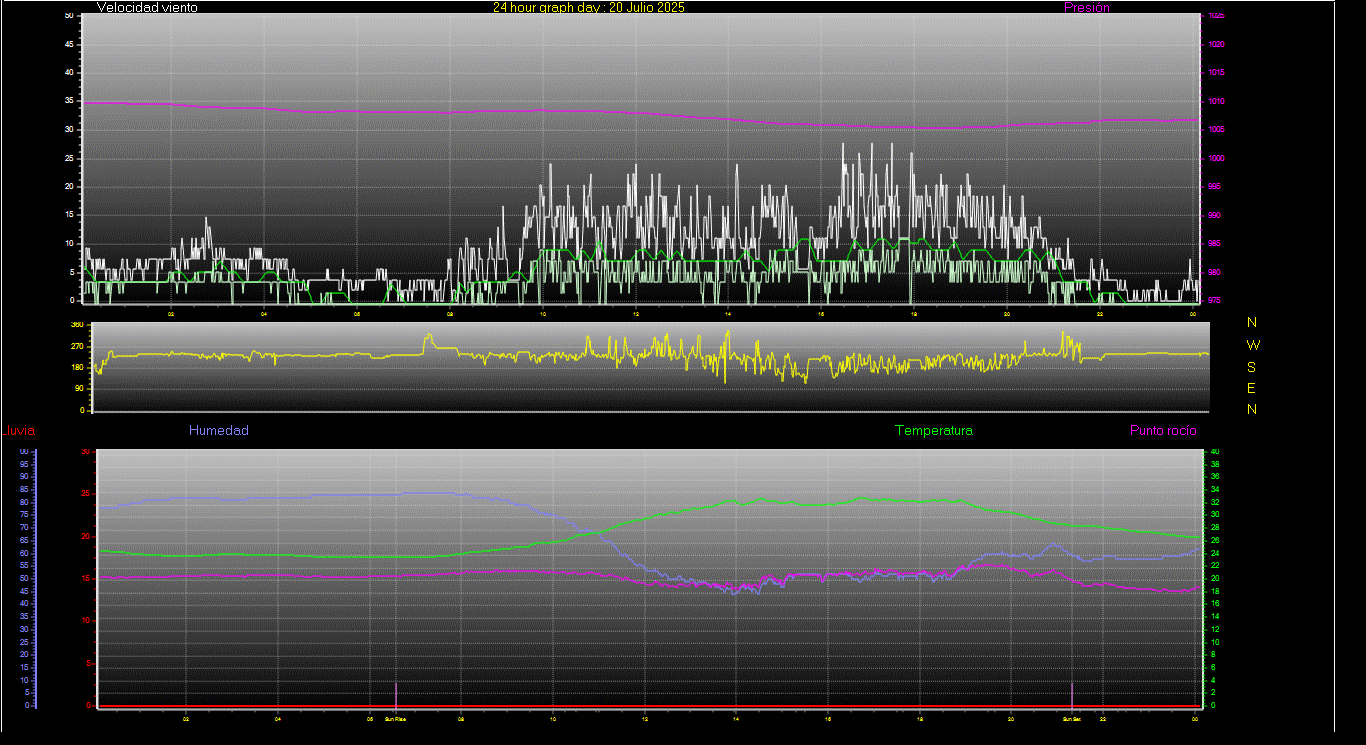Click the 1000 pressure axis value
Screen dimensions: 1366x745
1215,158
